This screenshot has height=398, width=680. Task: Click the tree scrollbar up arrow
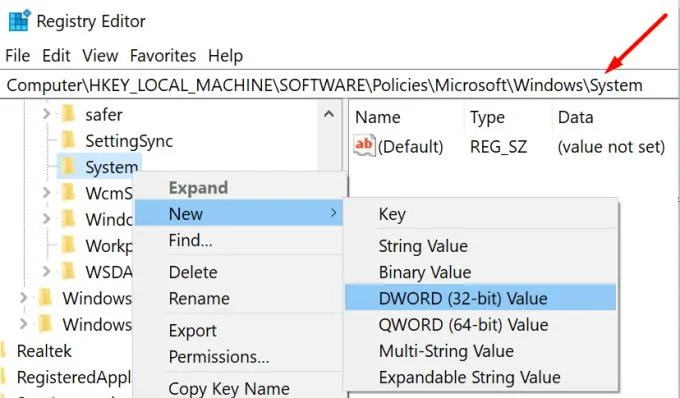click(x=329, y=114)
